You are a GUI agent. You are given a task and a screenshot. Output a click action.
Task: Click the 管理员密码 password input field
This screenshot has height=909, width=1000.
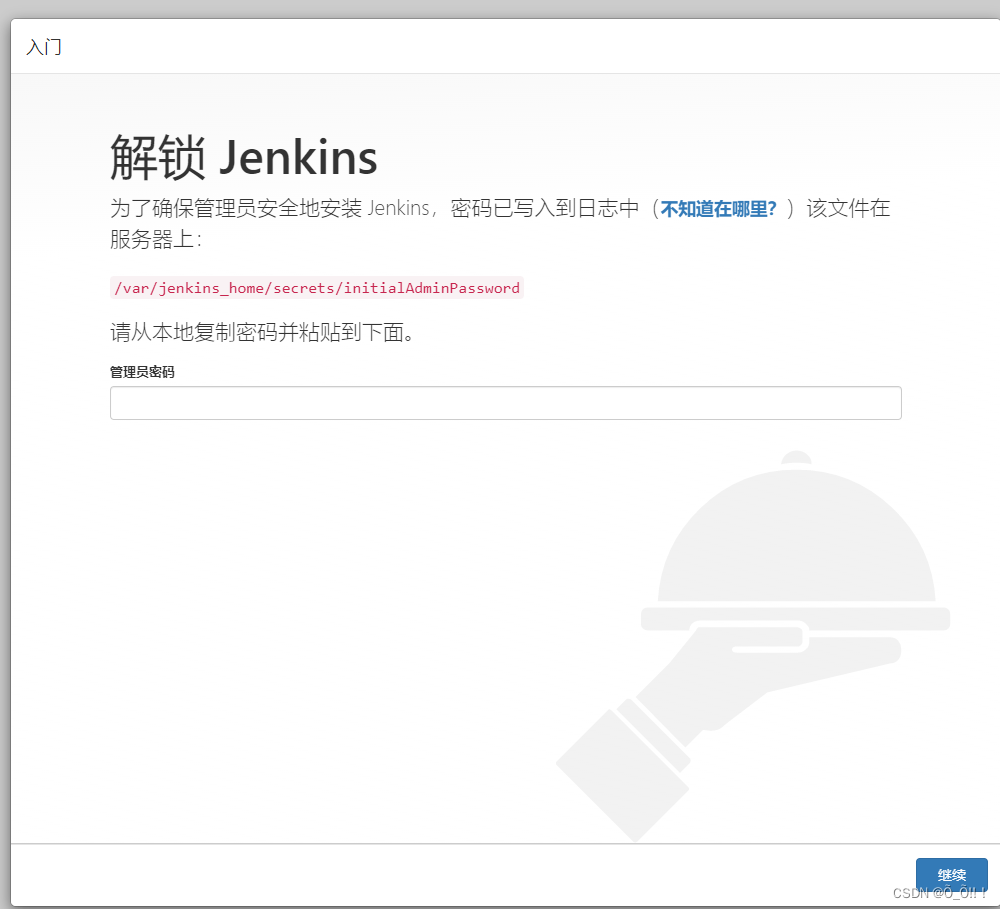(x=505, y=403)
